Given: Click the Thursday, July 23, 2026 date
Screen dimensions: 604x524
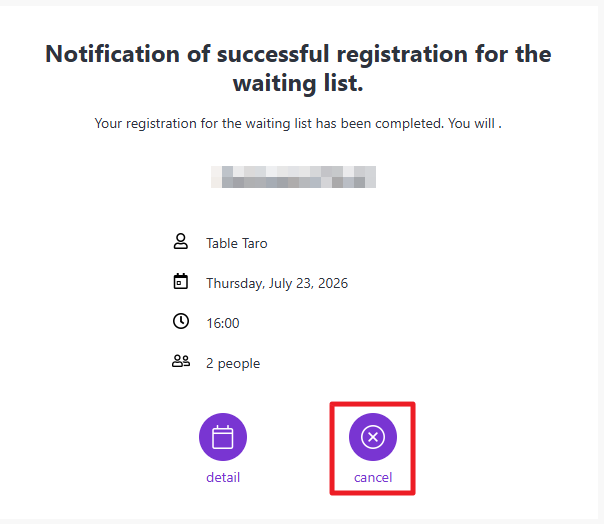Looking at the screenshot, I should [x=277, y=283].
